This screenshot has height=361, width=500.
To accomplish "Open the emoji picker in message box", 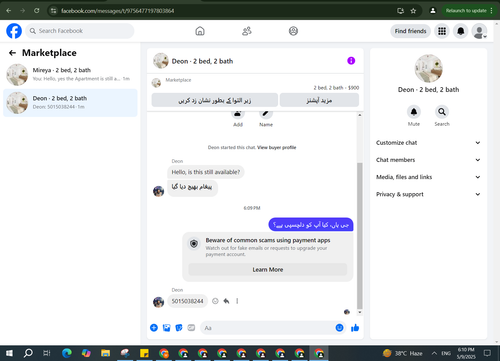I will [x=339, y=328].
